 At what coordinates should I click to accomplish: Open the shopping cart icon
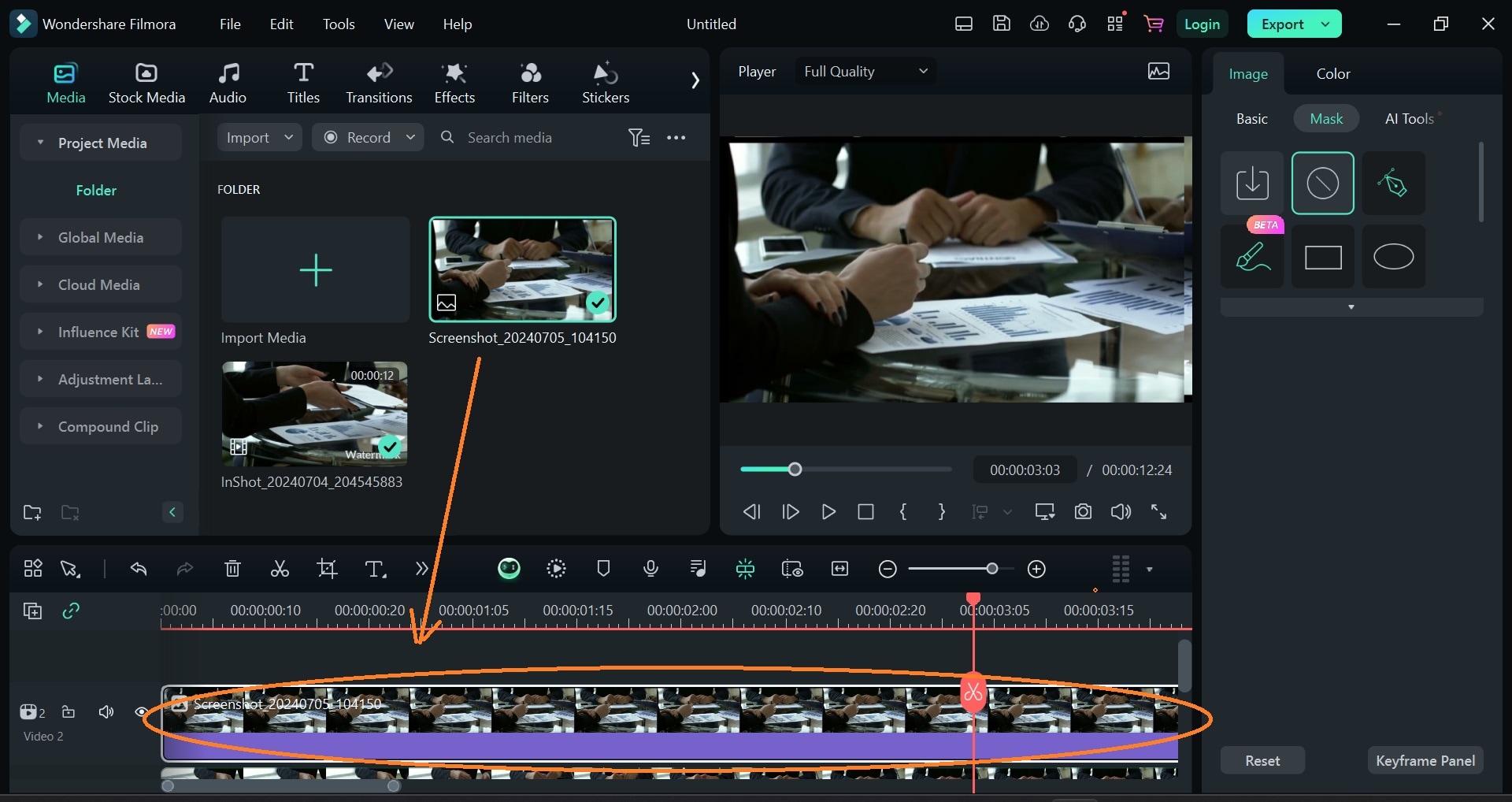pyautogui.click(x=1154, y=24)
